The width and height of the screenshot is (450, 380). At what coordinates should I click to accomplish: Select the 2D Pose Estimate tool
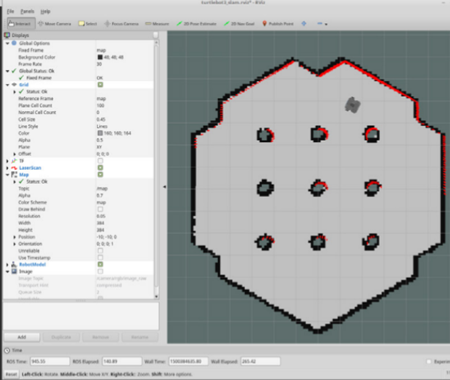(196, 24)
